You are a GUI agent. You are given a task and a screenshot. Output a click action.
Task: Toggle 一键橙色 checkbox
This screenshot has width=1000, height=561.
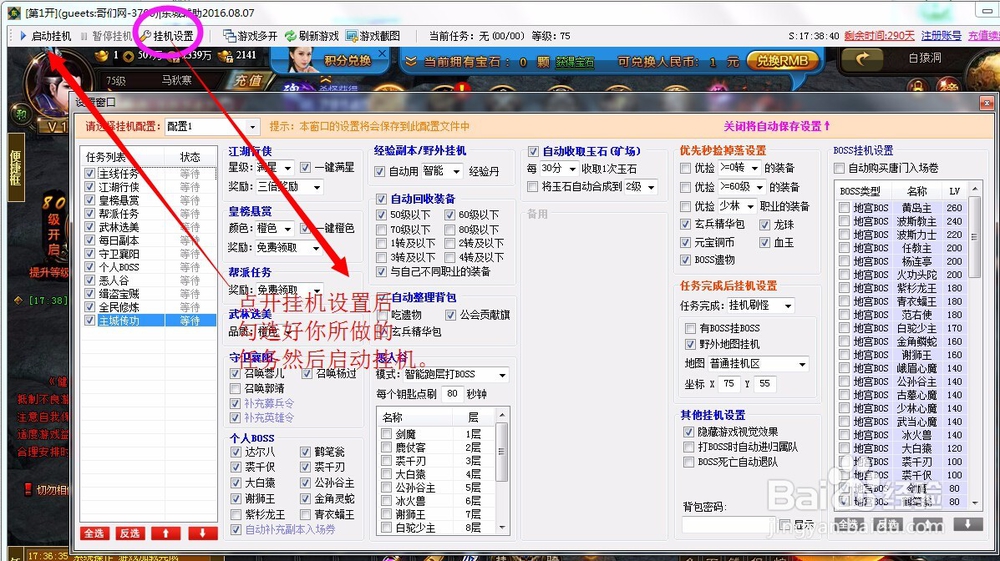pos(305,228)
